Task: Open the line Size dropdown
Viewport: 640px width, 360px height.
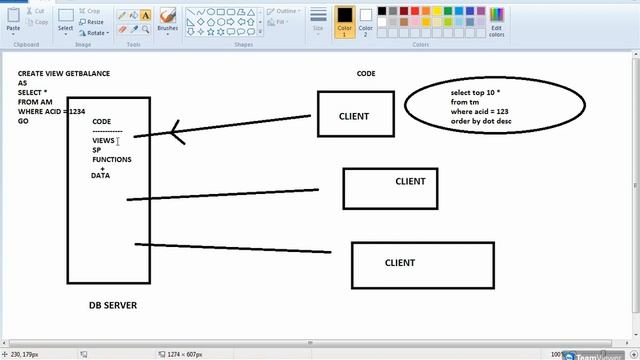Action: click(x=318, y=22)
